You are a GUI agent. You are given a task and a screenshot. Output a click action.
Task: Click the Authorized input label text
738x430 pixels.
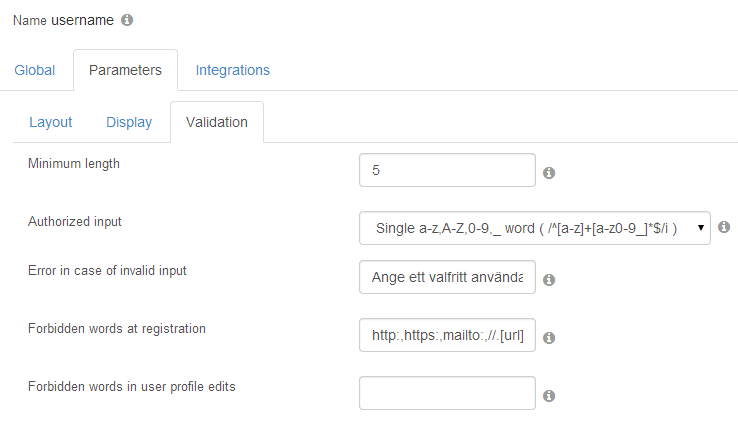pyautogui.click(x=75, y=222)
